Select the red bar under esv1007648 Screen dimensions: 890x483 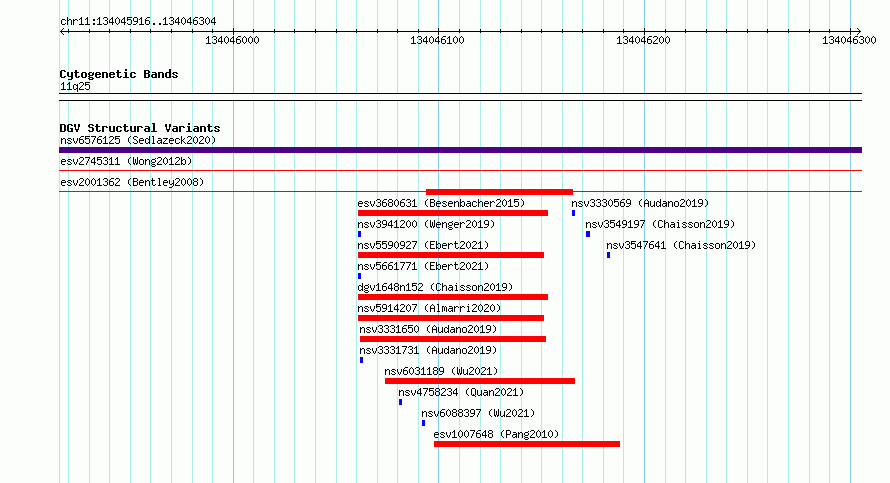527,444
